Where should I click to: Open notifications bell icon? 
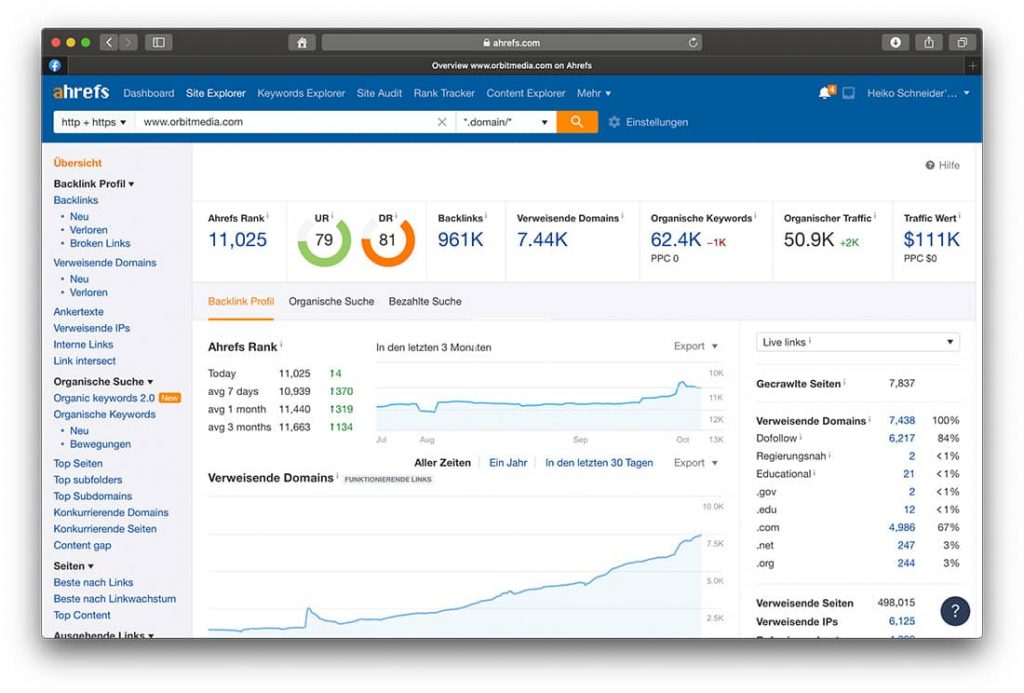[x=825, y=93]
